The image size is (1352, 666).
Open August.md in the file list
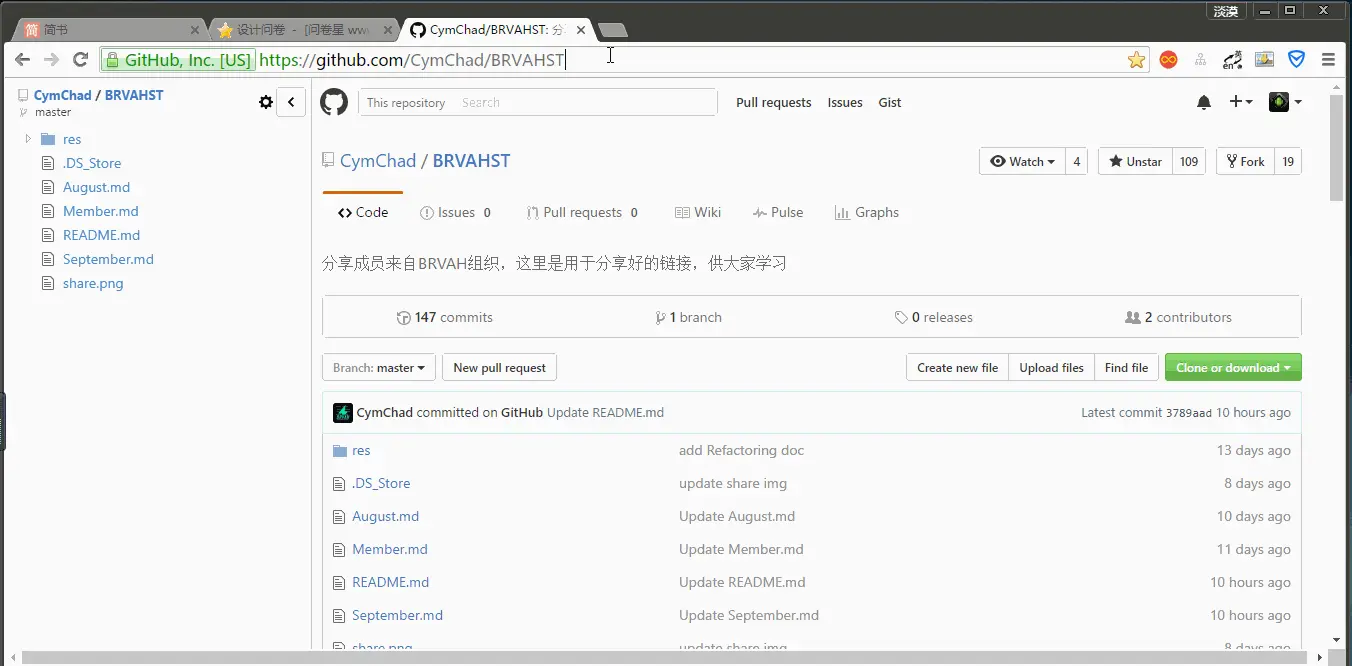click(x=385, y=516)
